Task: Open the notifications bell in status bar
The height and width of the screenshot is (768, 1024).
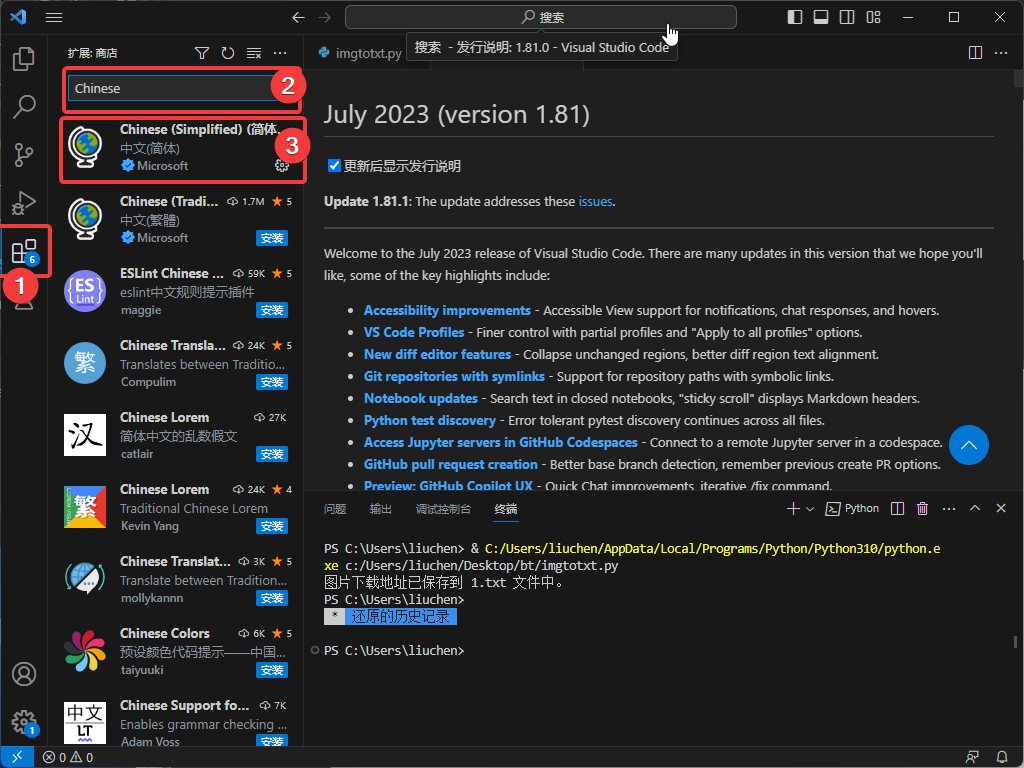Action: click(x=1002, y=757)
